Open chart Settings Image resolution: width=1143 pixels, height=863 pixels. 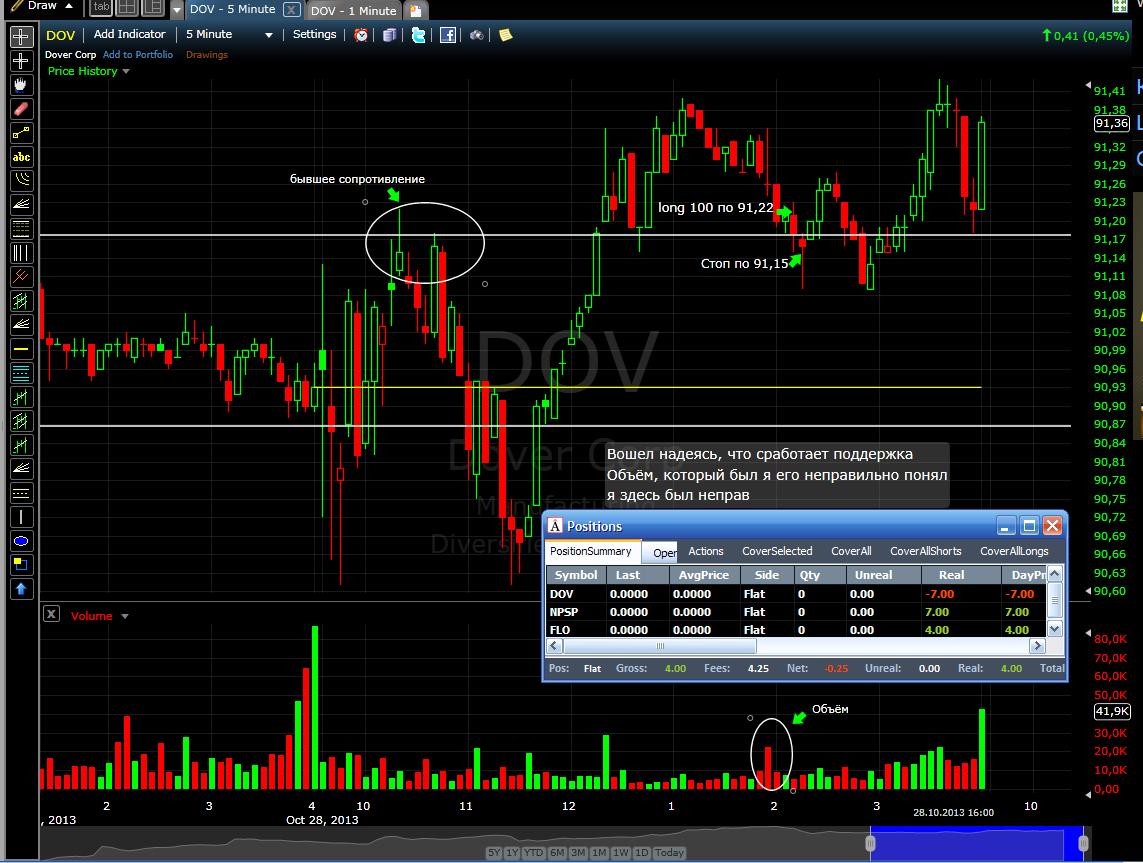[314, 34]
